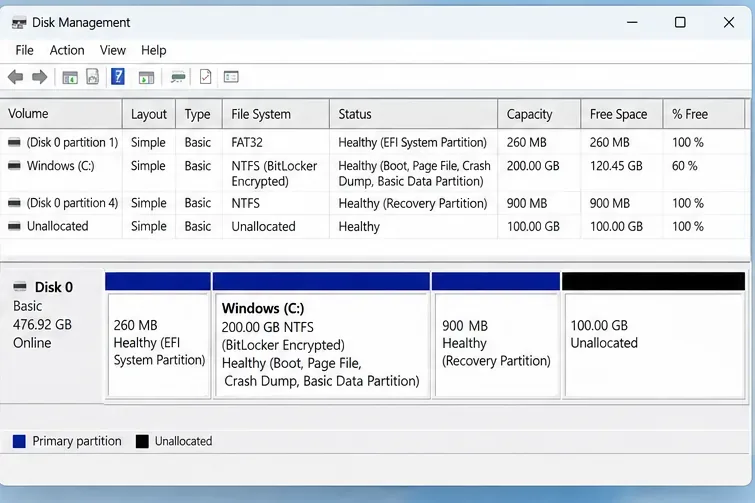Viewport: 755px width, 503px height.
Task: Close the Disk Management window
Action: coord(729,22)
